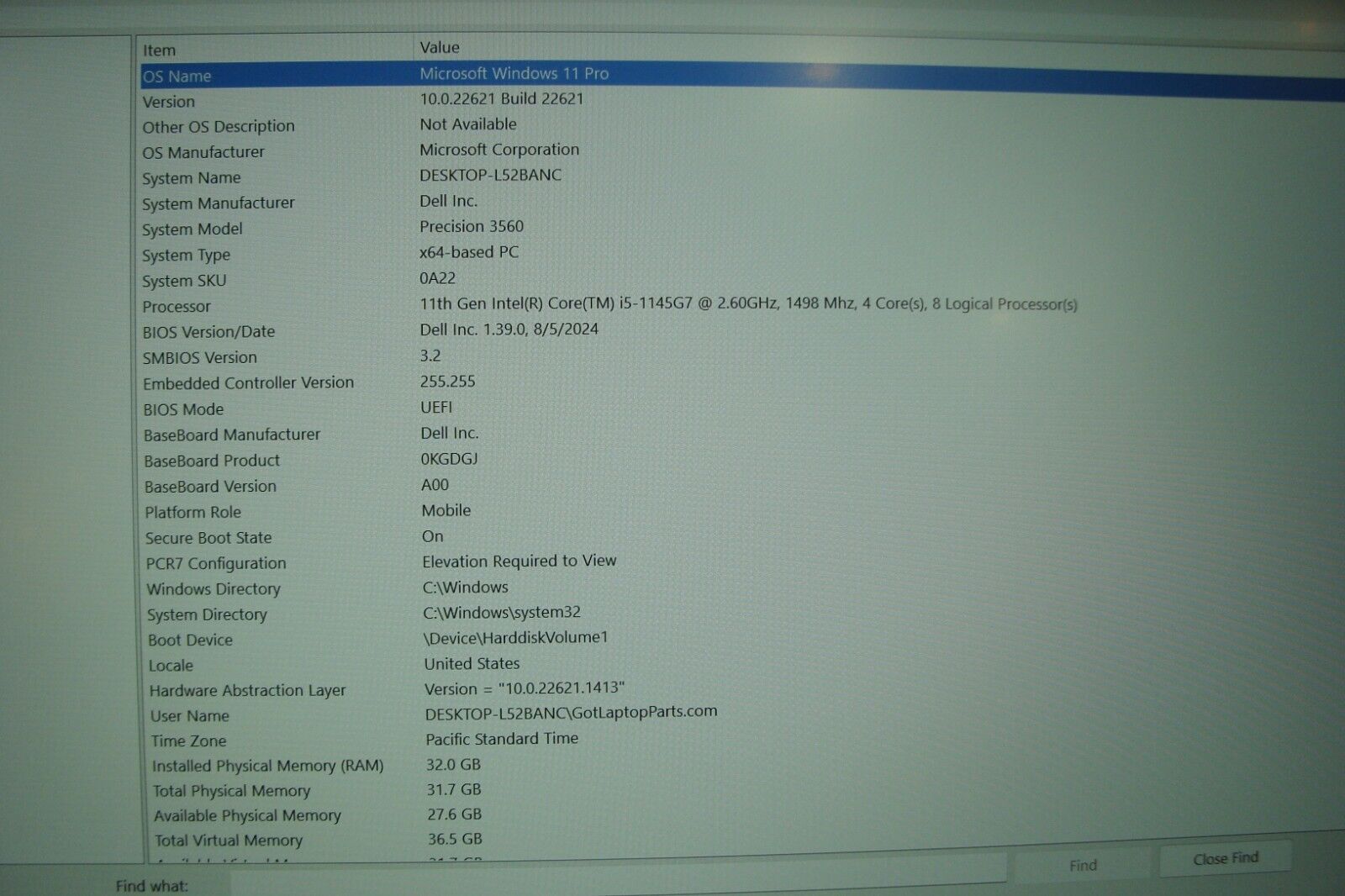Click the Close Find button
This screenshot has width=1345, height=896.
tap(1226, 857)
